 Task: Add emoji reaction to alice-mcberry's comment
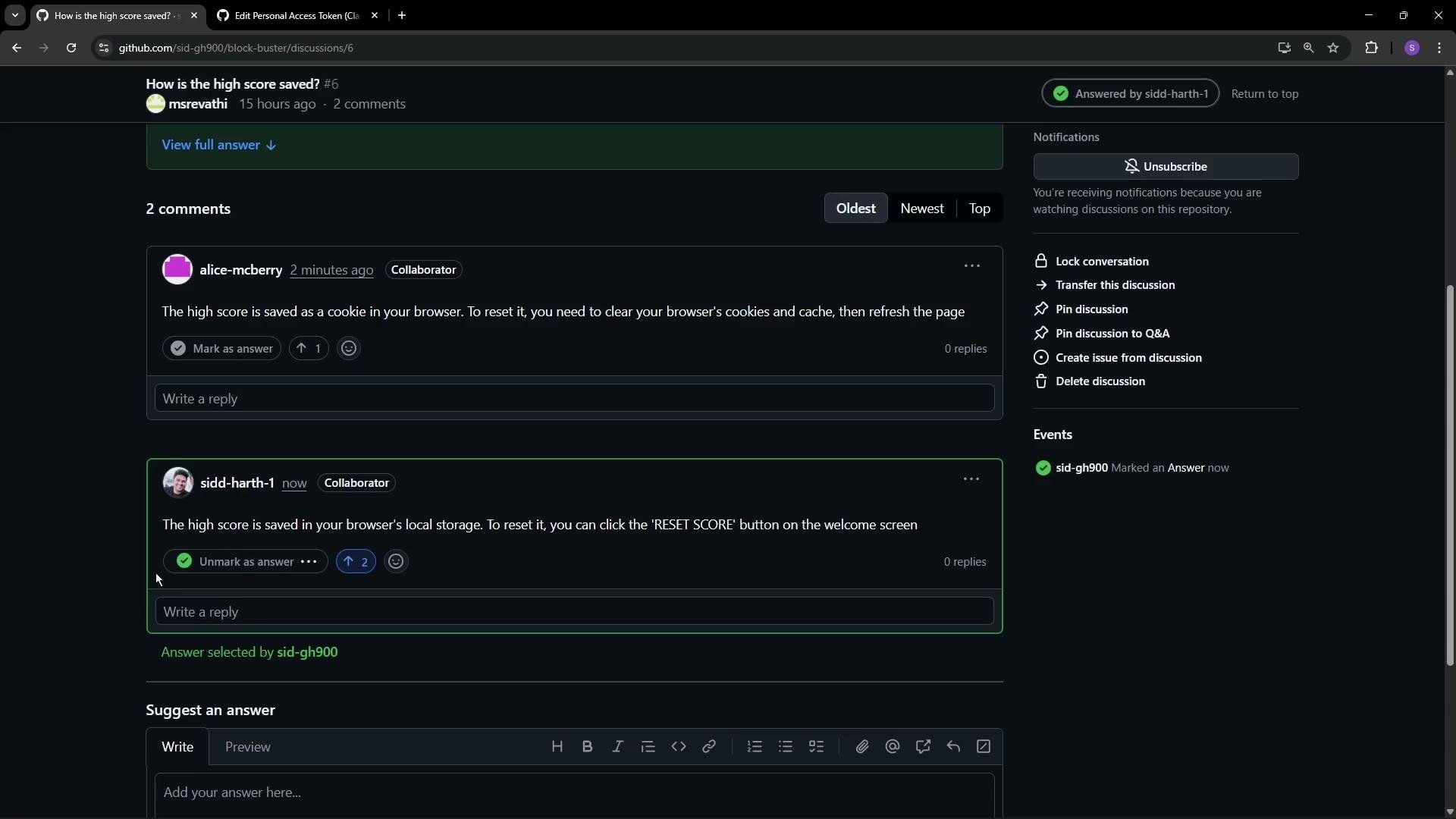tap(349, 349)
